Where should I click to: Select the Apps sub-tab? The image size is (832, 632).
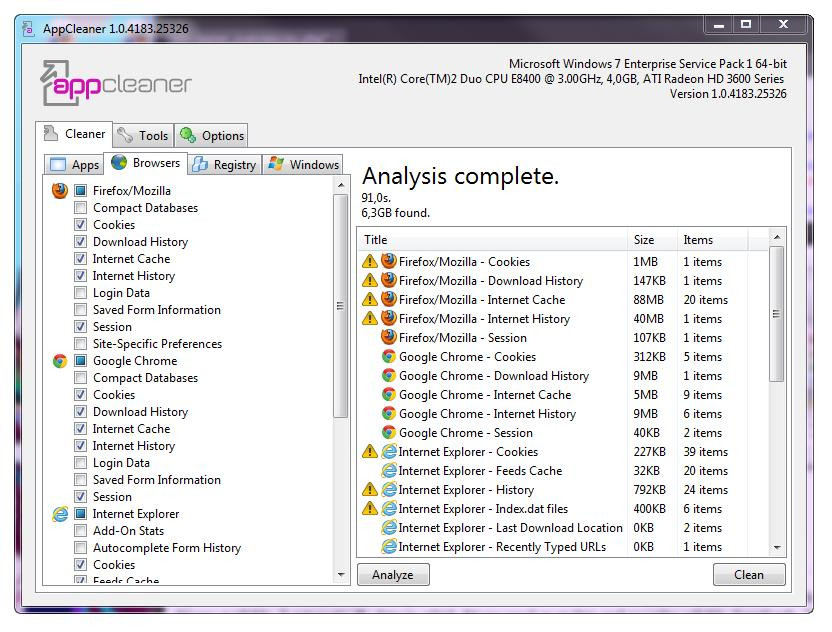pos(73,165)
